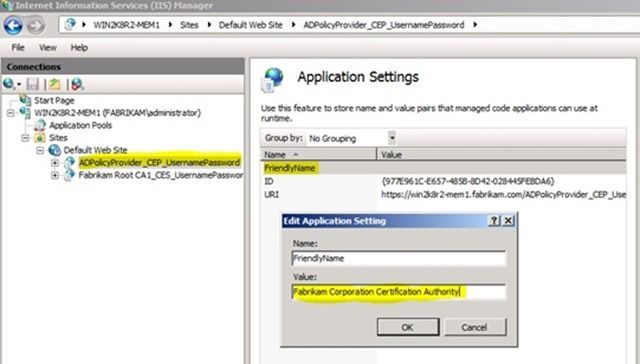640x364 pixels.
Task: Click the Help question mark in dialog
Action: coord(494,221)
